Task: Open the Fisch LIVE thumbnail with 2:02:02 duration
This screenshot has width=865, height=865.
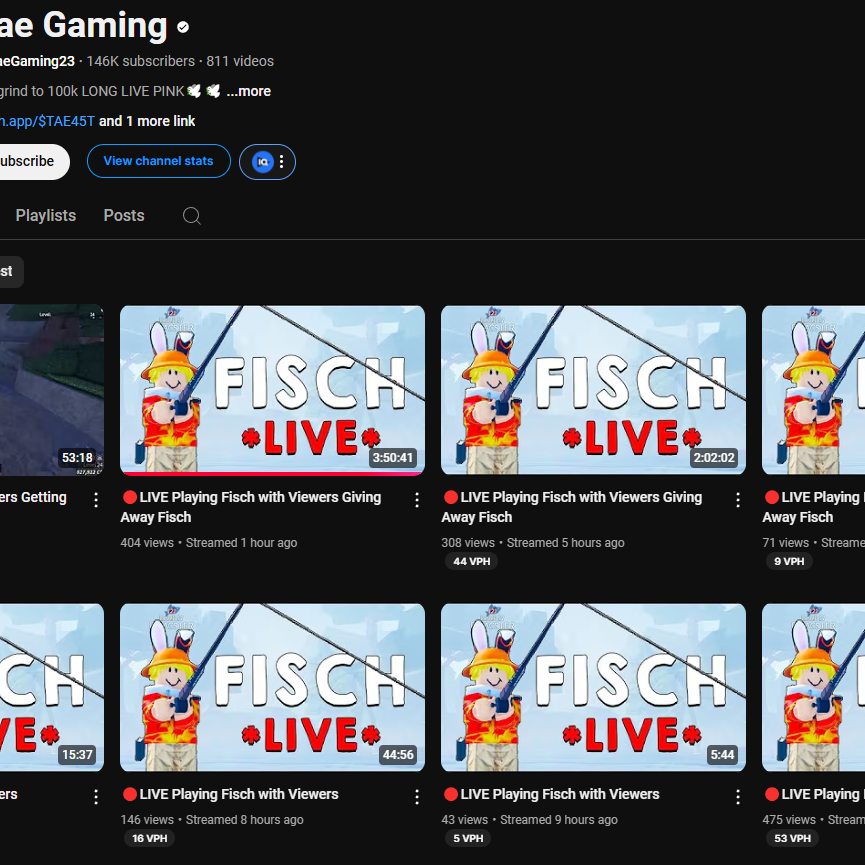Action: pos(594,390)
